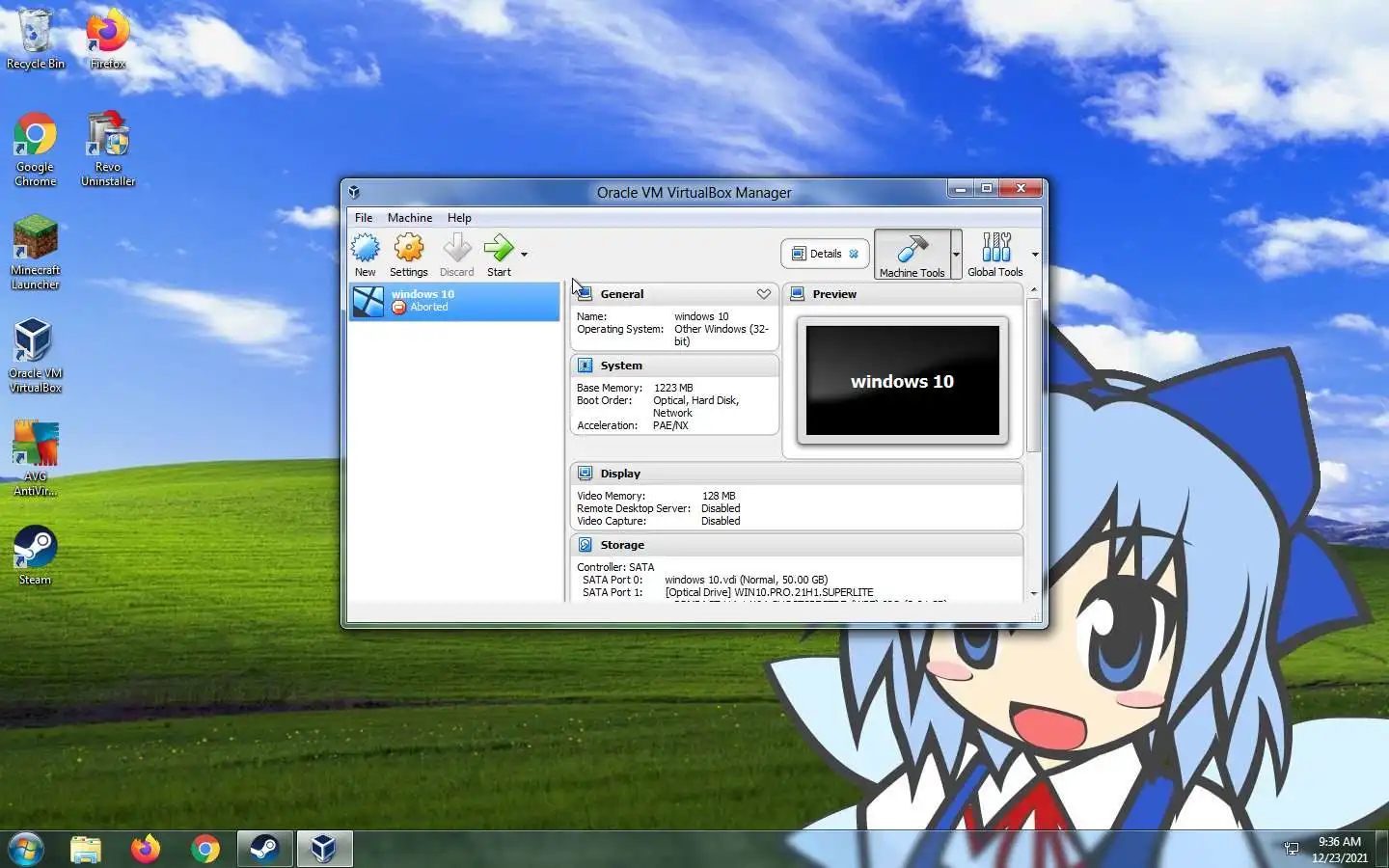The image size is (1389, 868).
Task: Click the Preview section monitor icon
Action: [798, 294]
